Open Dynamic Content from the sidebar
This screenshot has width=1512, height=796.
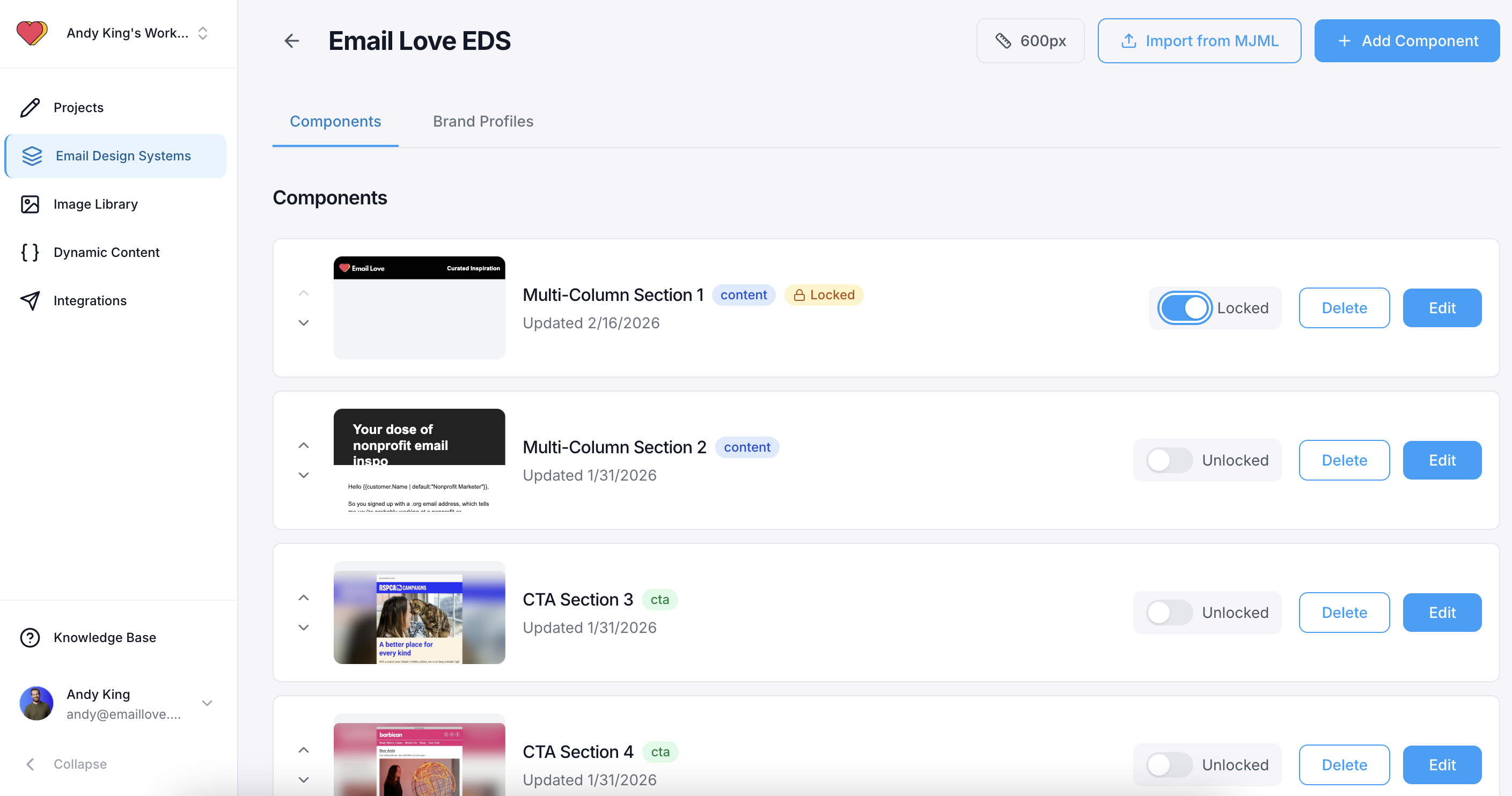[106, 252]
